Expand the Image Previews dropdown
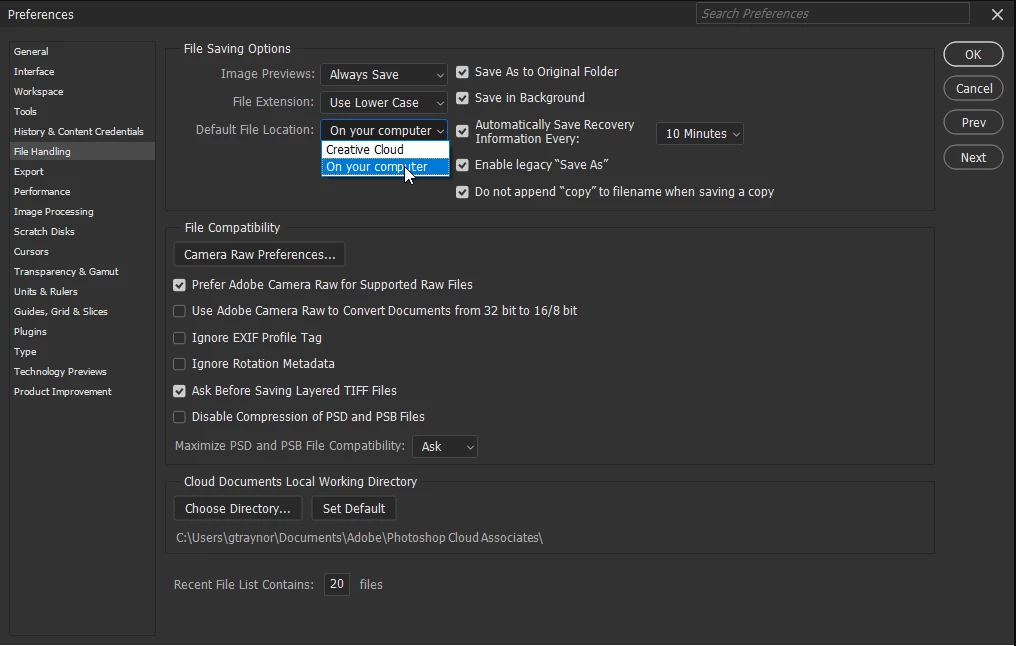 coord(384,75)
